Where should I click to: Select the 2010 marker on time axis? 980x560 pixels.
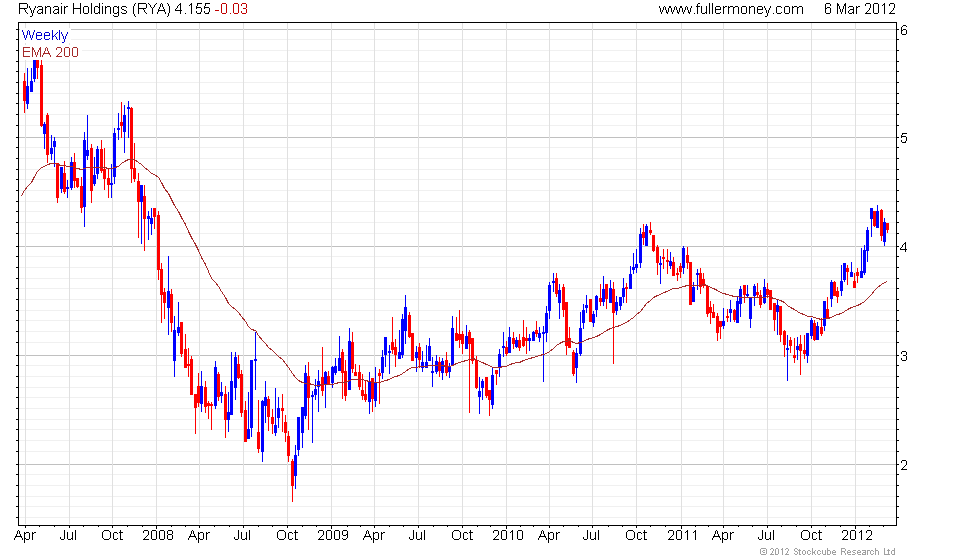coord(508,535)
